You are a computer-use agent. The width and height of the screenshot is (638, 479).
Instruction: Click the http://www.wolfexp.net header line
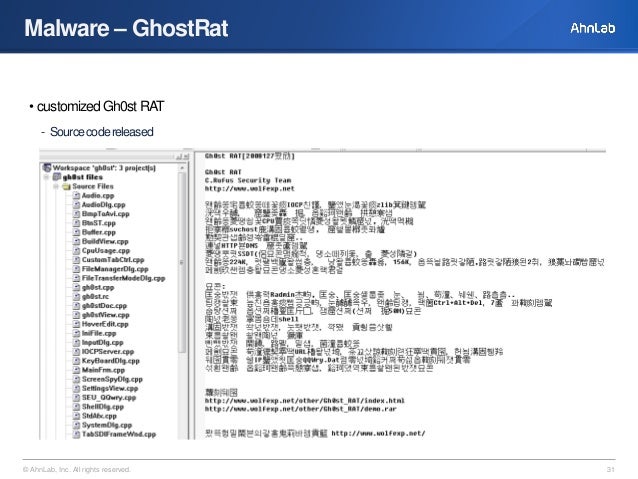(249, 189)
